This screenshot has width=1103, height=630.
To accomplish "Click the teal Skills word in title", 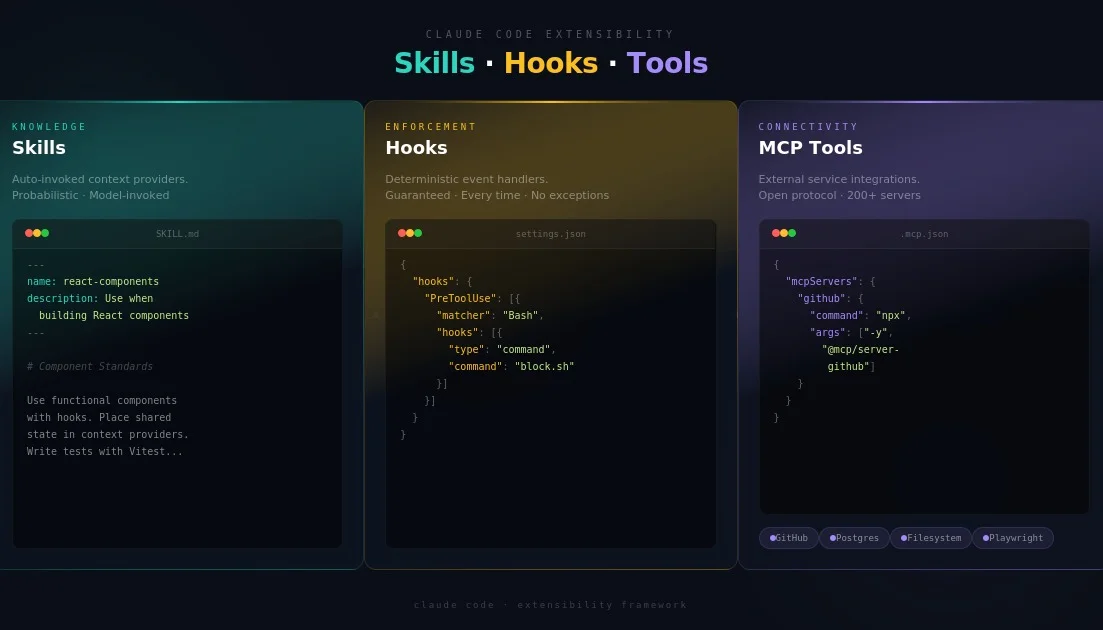I will pyautogui.click(x=434, y=63).
